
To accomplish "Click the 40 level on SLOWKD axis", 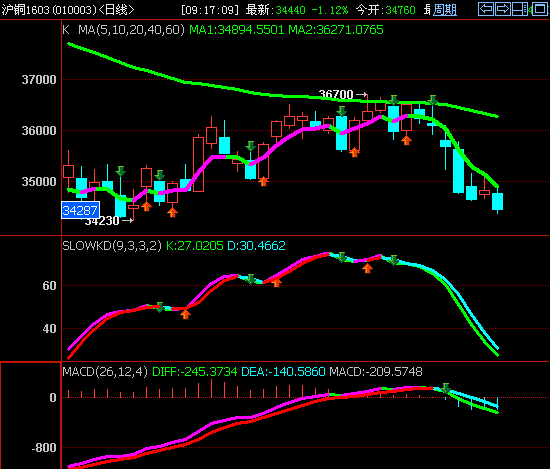I will (49, 329).
